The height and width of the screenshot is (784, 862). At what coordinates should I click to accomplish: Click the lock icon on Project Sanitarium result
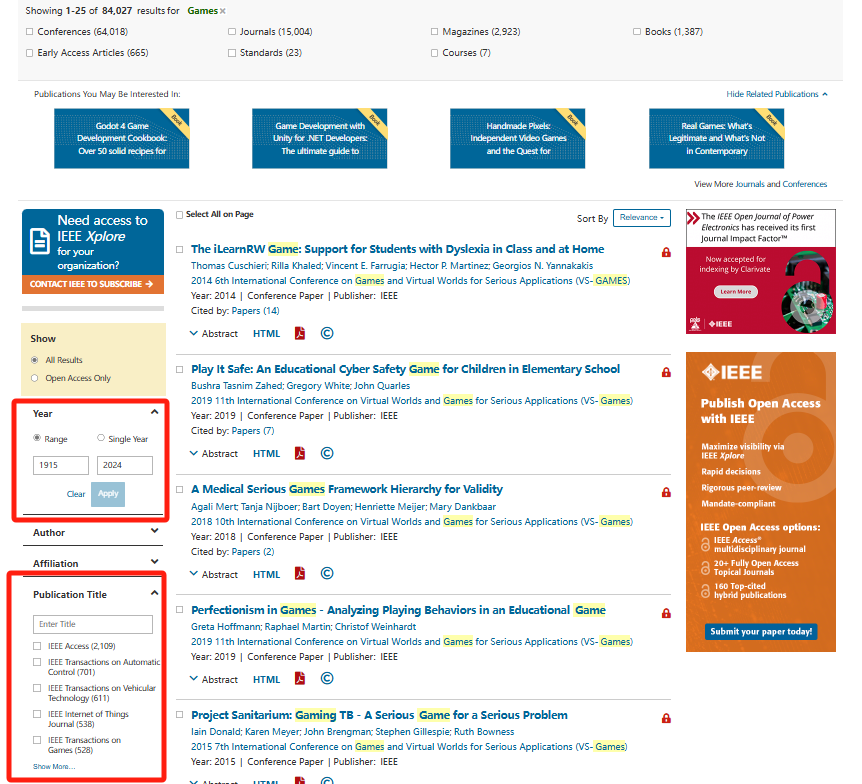(x=666, y=718)
